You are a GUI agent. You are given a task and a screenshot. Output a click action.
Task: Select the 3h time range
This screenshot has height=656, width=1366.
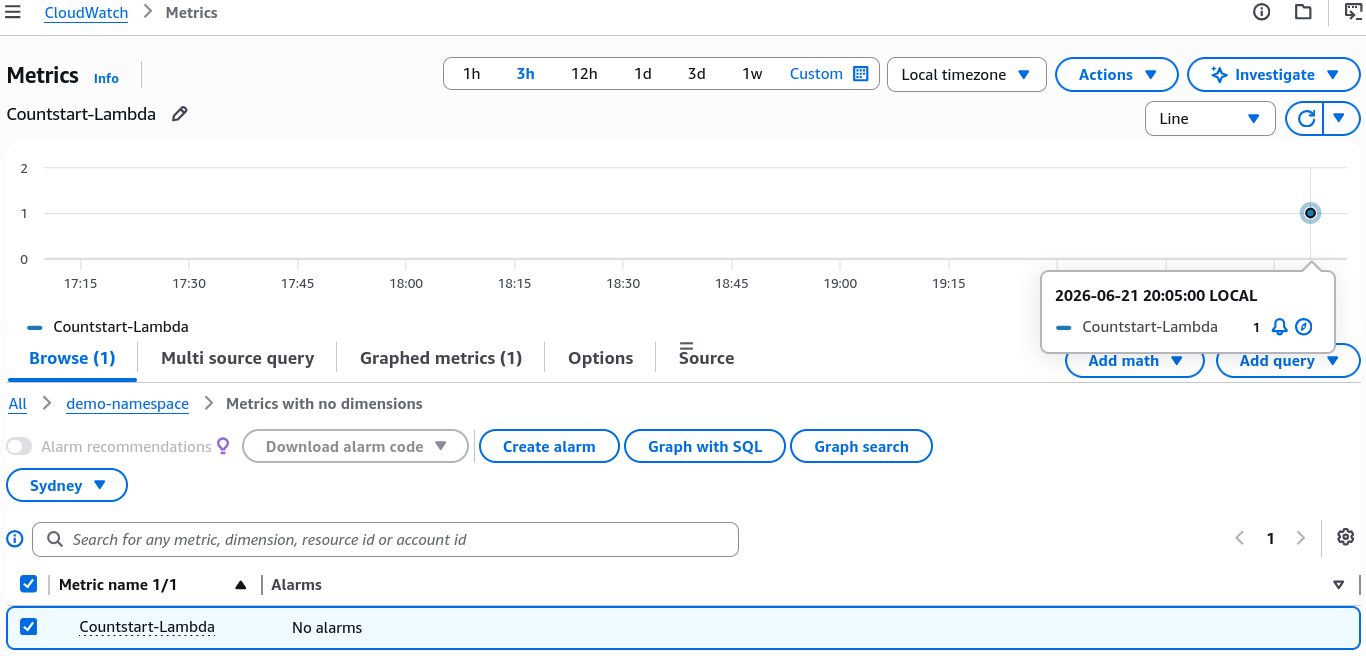(x=525, y=74)
